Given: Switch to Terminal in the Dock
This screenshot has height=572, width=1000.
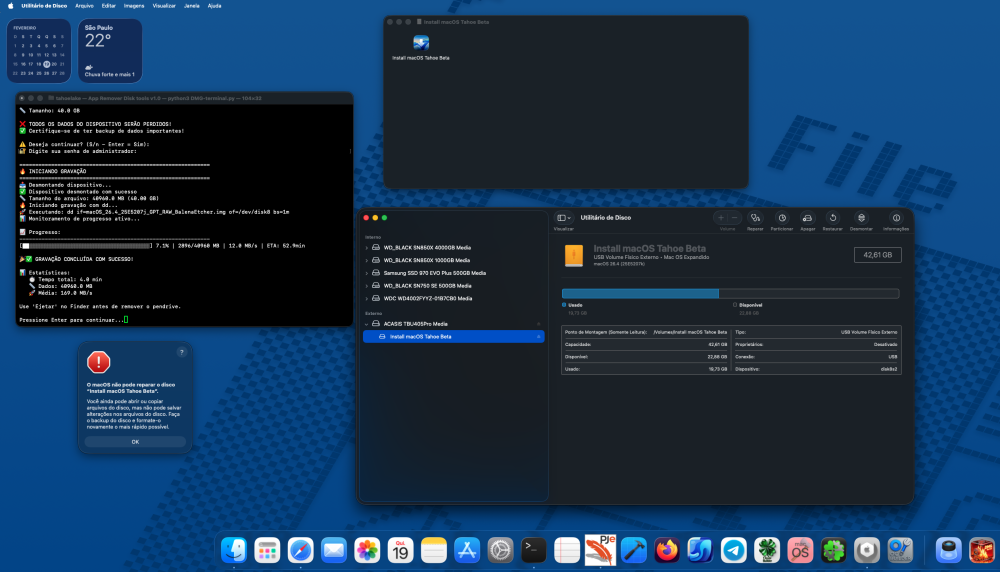Looking at the screenshot, I should (x=534, y=550).
